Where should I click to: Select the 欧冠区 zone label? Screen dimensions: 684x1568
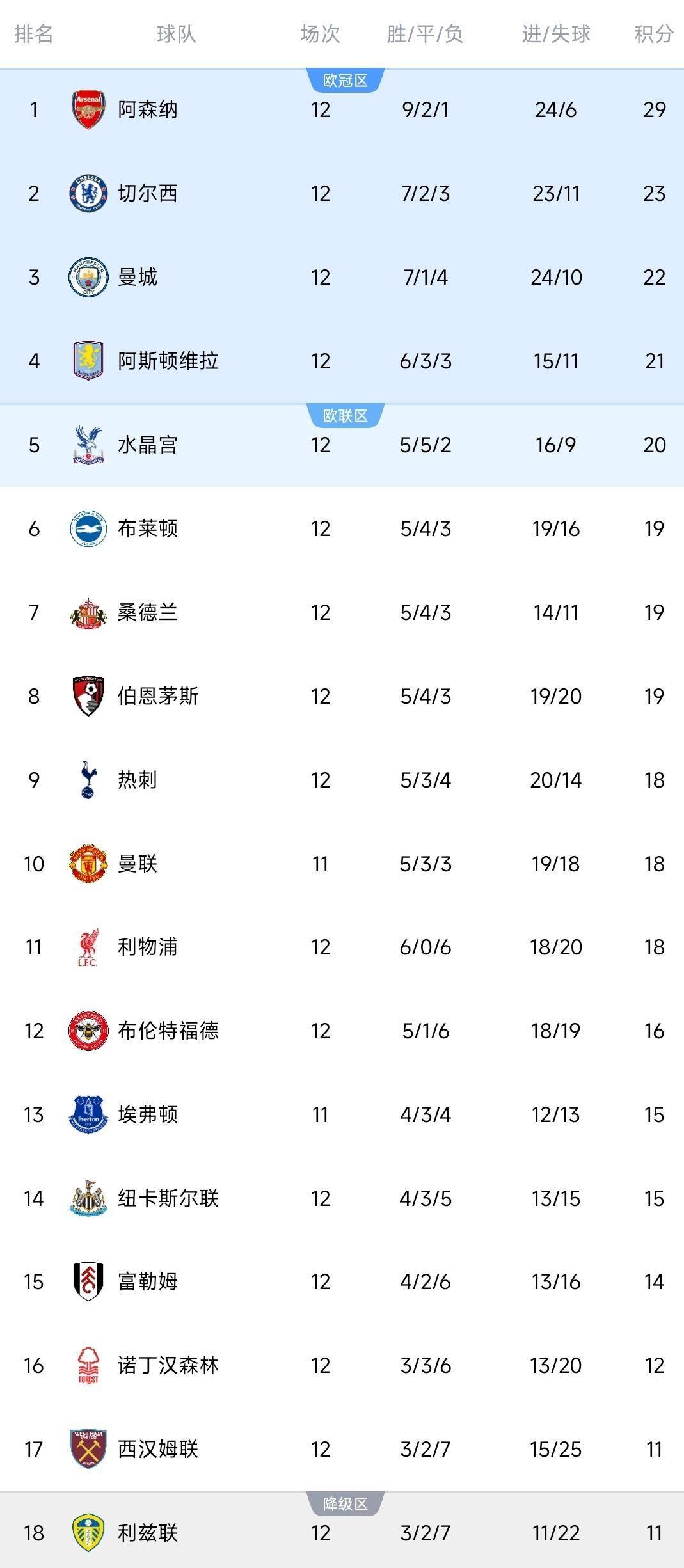[346, 81]
